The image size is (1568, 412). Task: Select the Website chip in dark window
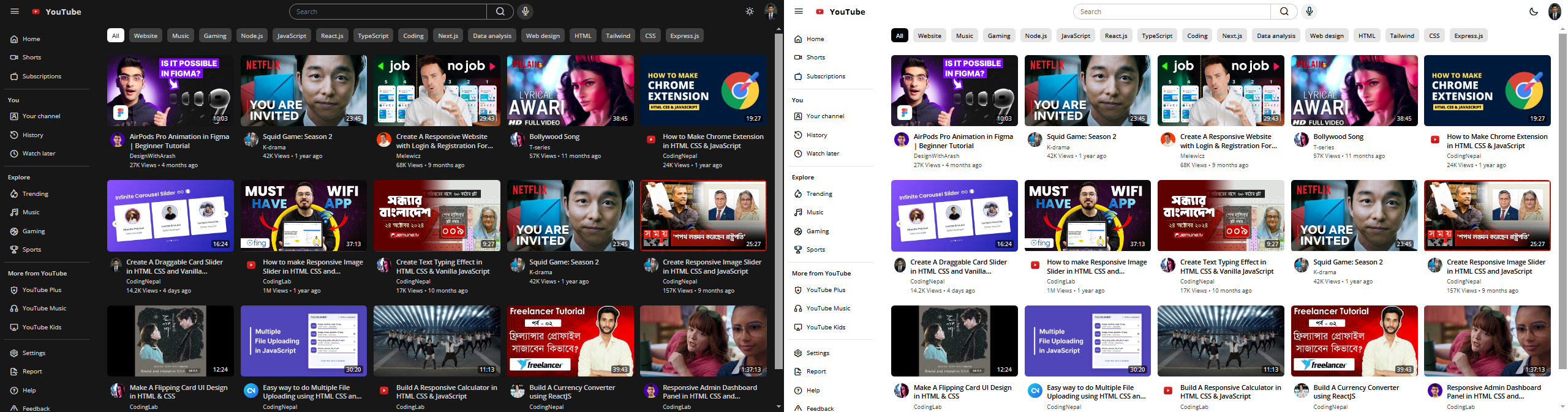coord(146,36)
